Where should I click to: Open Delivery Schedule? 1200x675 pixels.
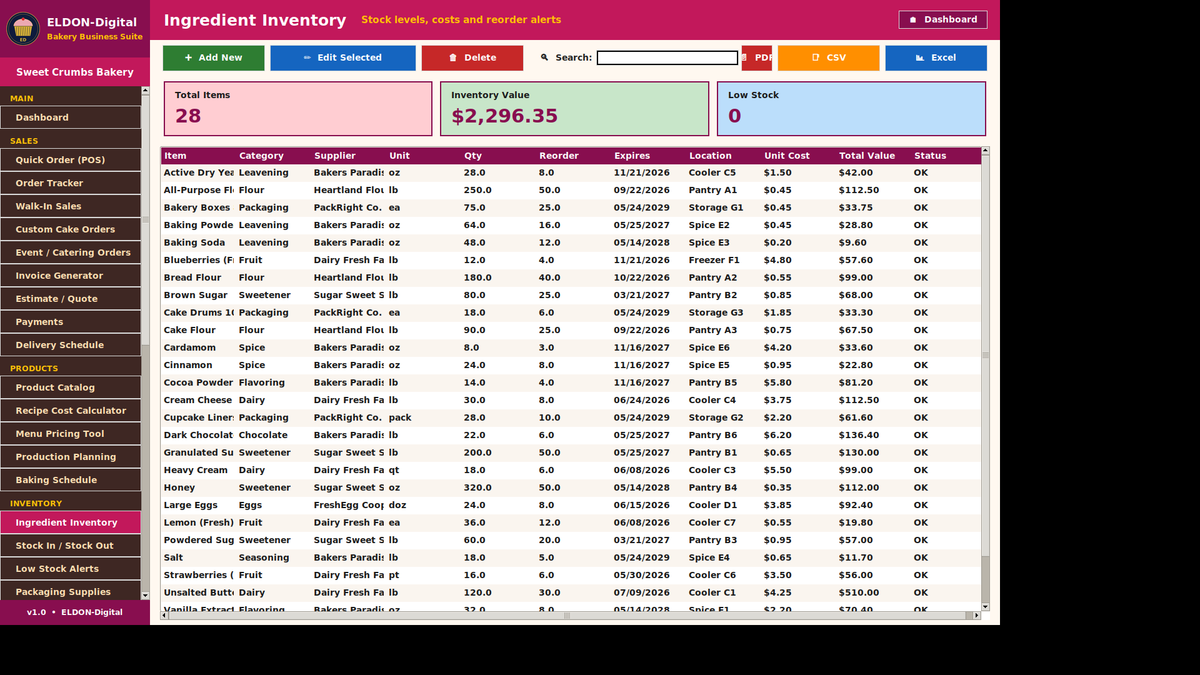tap(70, 345)
